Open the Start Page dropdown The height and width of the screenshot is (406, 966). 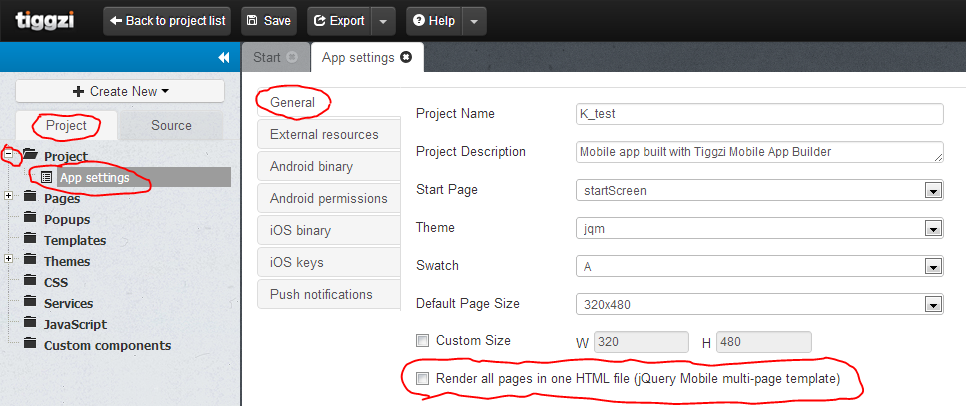(x=934, y=190)
